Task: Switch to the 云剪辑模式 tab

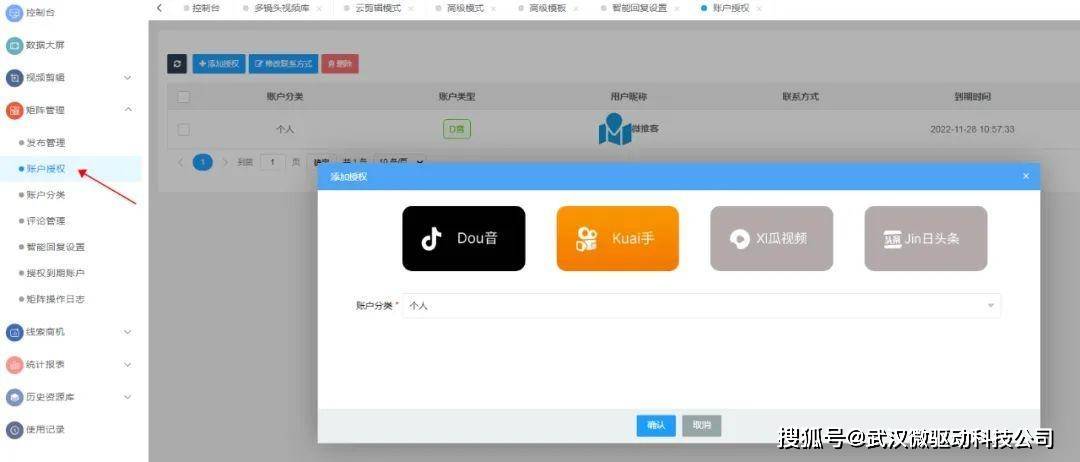Action: pyautogui.click(x=378, y=8)
